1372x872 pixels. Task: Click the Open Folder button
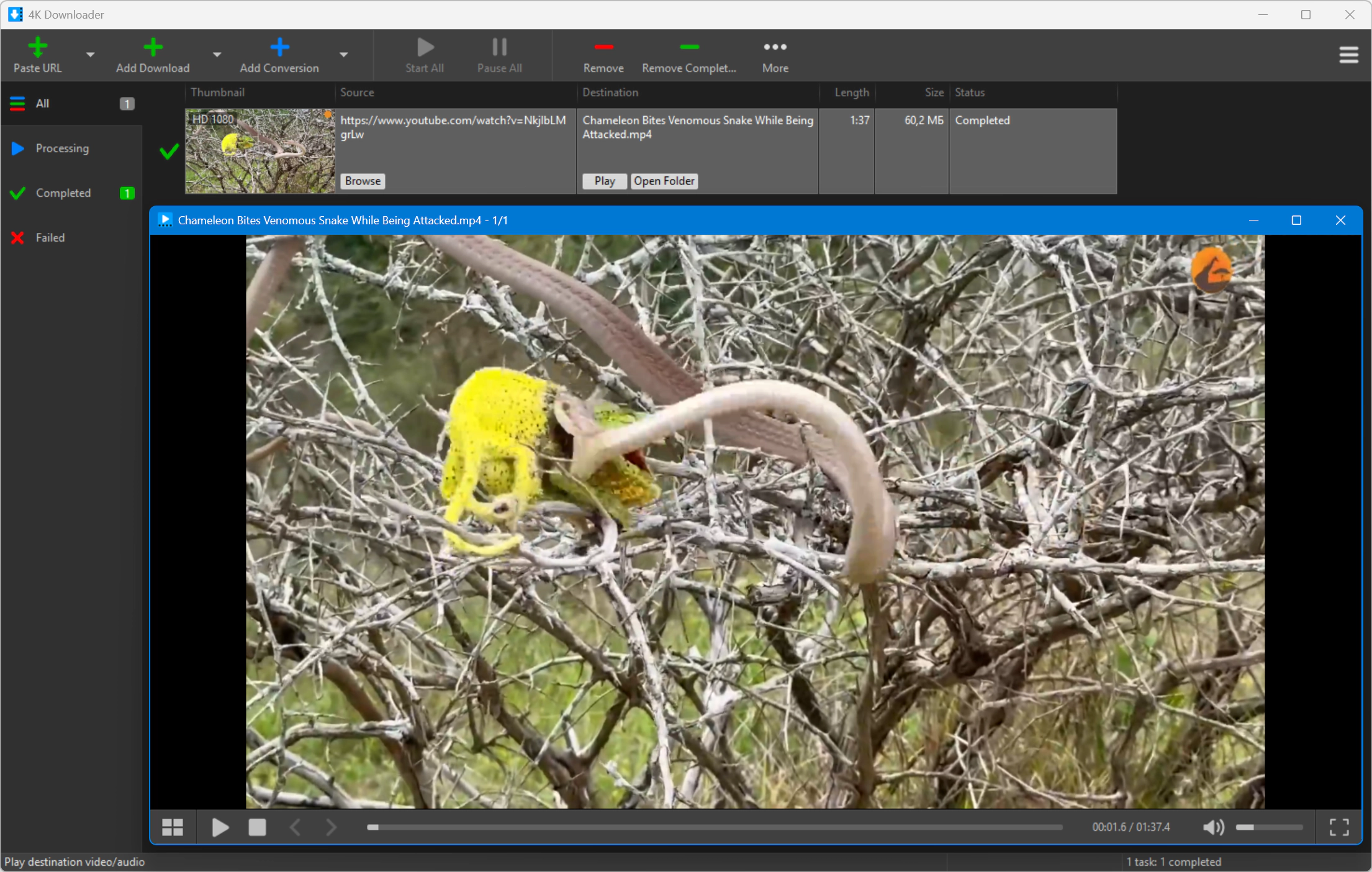coord(664,181)
